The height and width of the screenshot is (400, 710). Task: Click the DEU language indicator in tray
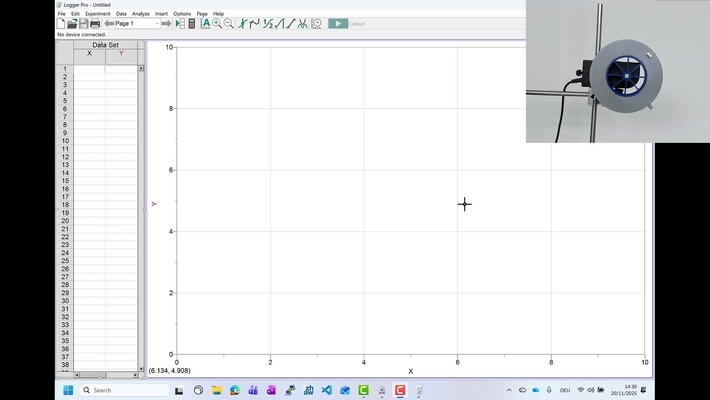[x=565, y=390]
